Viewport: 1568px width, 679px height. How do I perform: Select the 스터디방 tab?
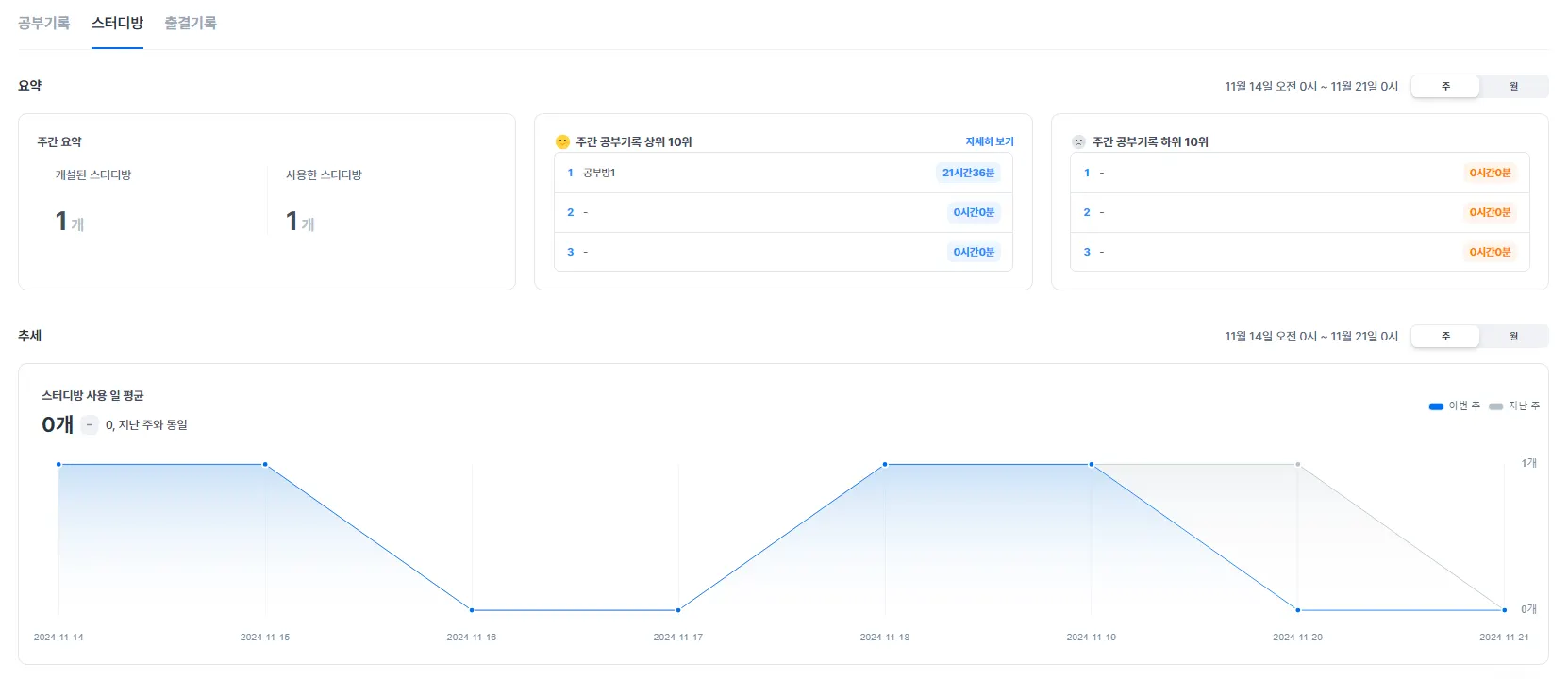117,23
